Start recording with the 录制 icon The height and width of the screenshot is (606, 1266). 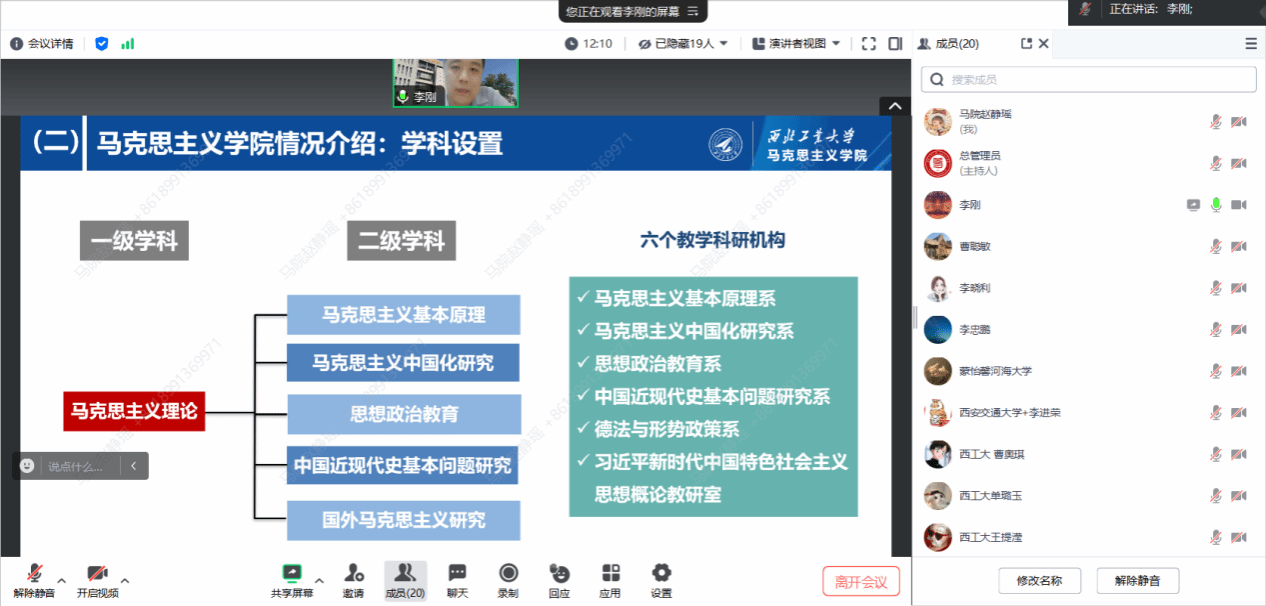tap(508, 579)
